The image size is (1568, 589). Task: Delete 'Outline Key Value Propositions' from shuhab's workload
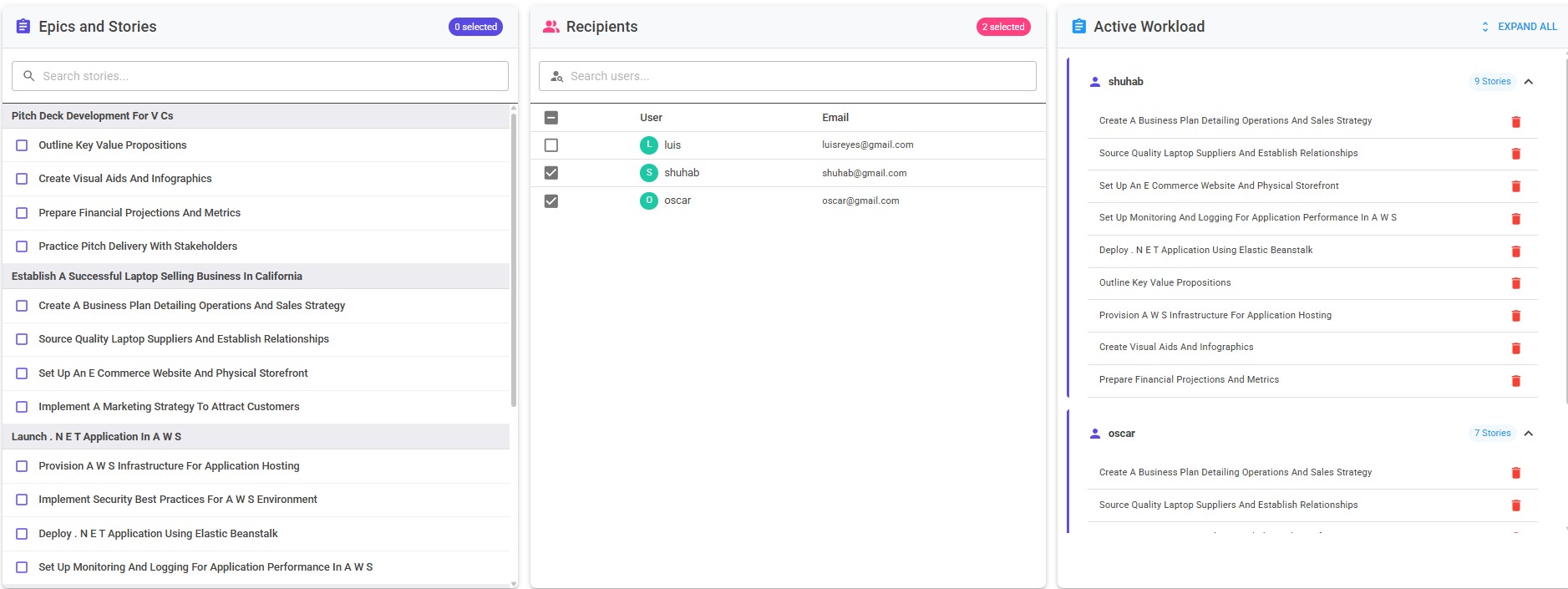[1515, 283]
